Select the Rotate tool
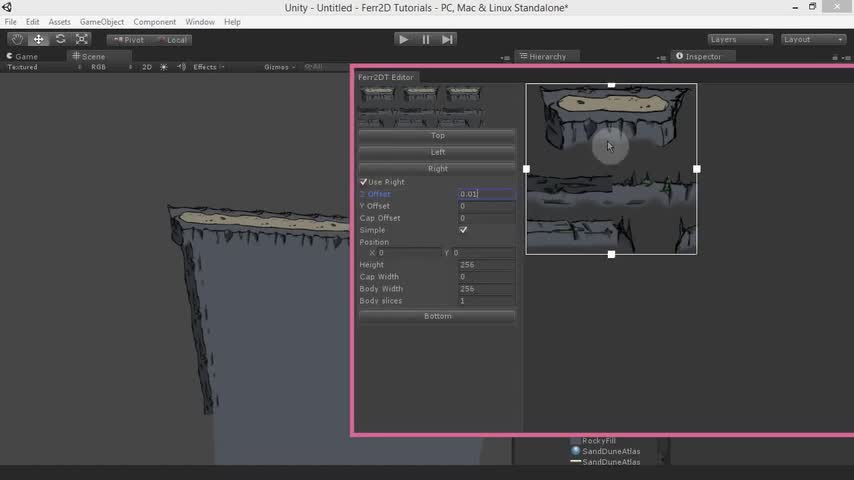 (x=60, y=39)
